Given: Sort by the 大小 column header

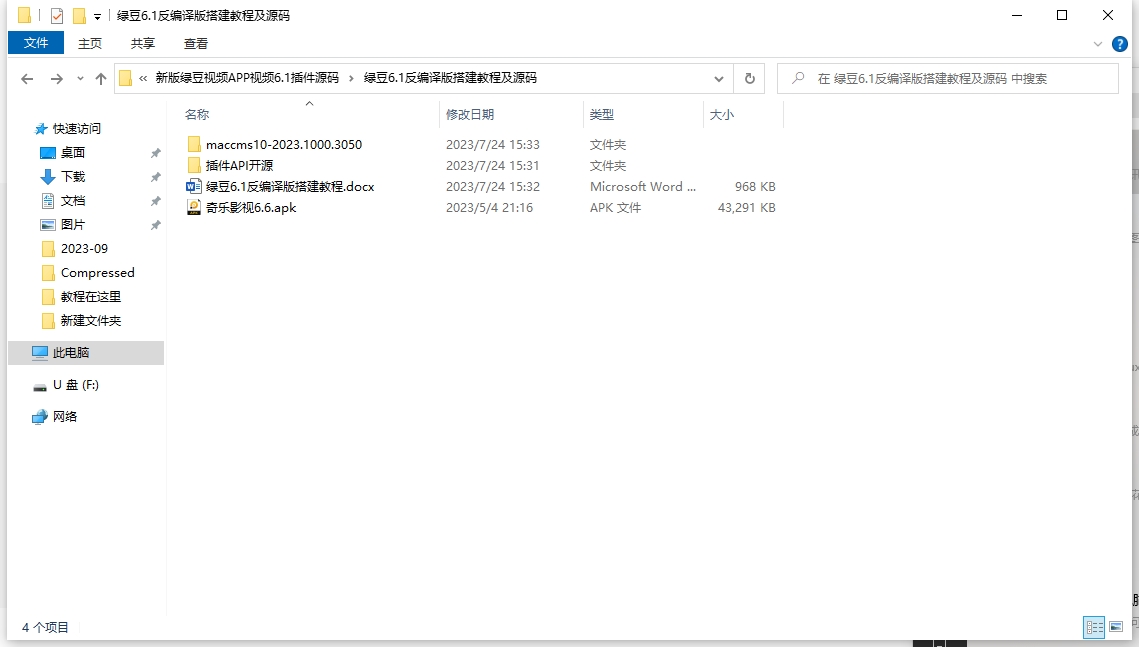Looking at the screenshot, I should (x=721, y=114).
